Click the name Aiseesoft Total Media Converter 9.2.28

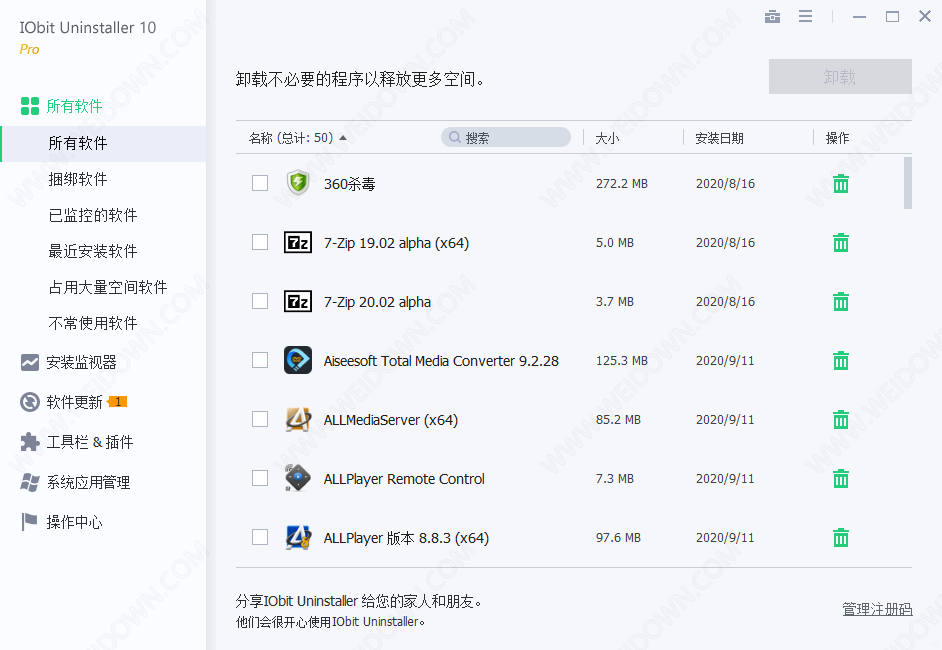[441, 361]
